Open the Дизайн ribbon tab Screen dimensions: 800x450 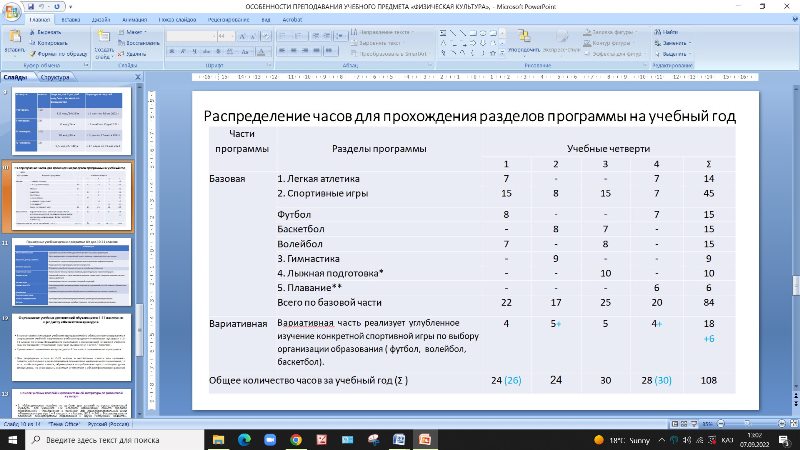[101, 20]
